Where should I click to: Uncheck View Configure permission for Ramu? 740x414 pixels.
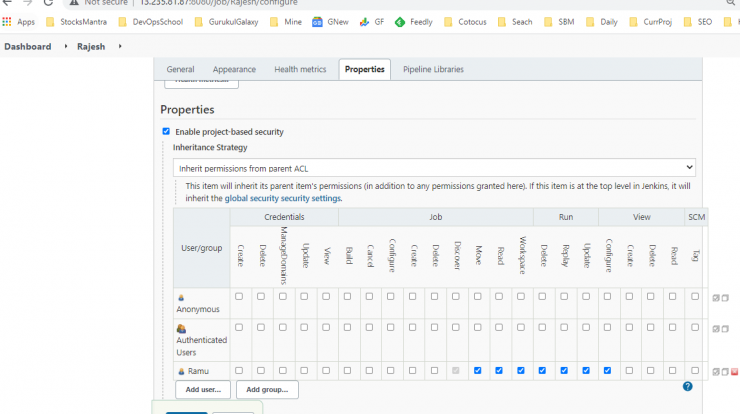(x=607, y=371)
